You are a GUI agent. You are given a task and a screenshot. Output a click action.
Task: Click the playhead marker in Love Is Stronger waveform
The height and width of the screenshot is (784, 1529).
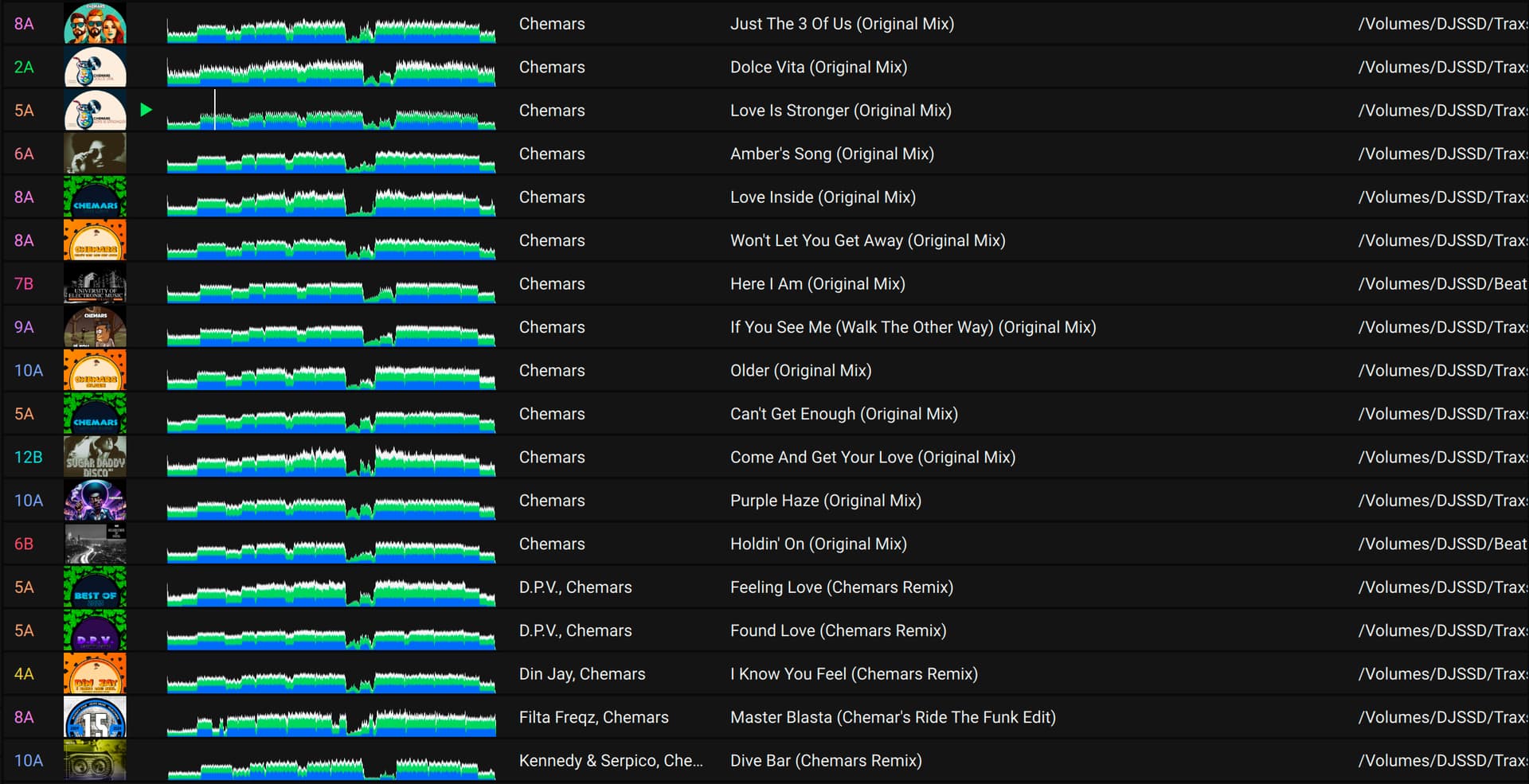pyautogui.click(x=215, y=110)
